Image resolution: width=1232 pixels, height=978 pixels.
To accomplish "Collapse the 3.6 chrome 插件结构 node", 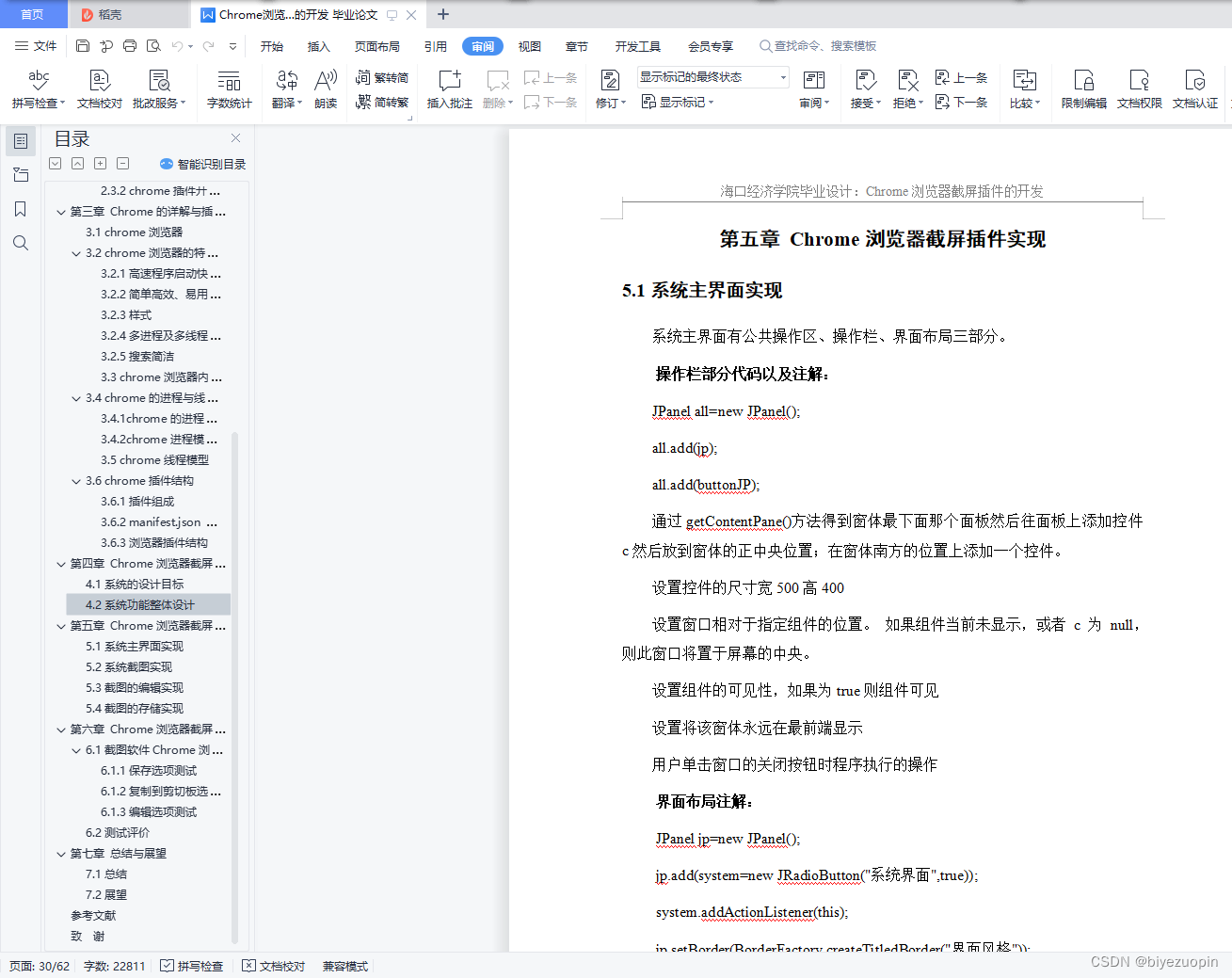I will 76,481.
